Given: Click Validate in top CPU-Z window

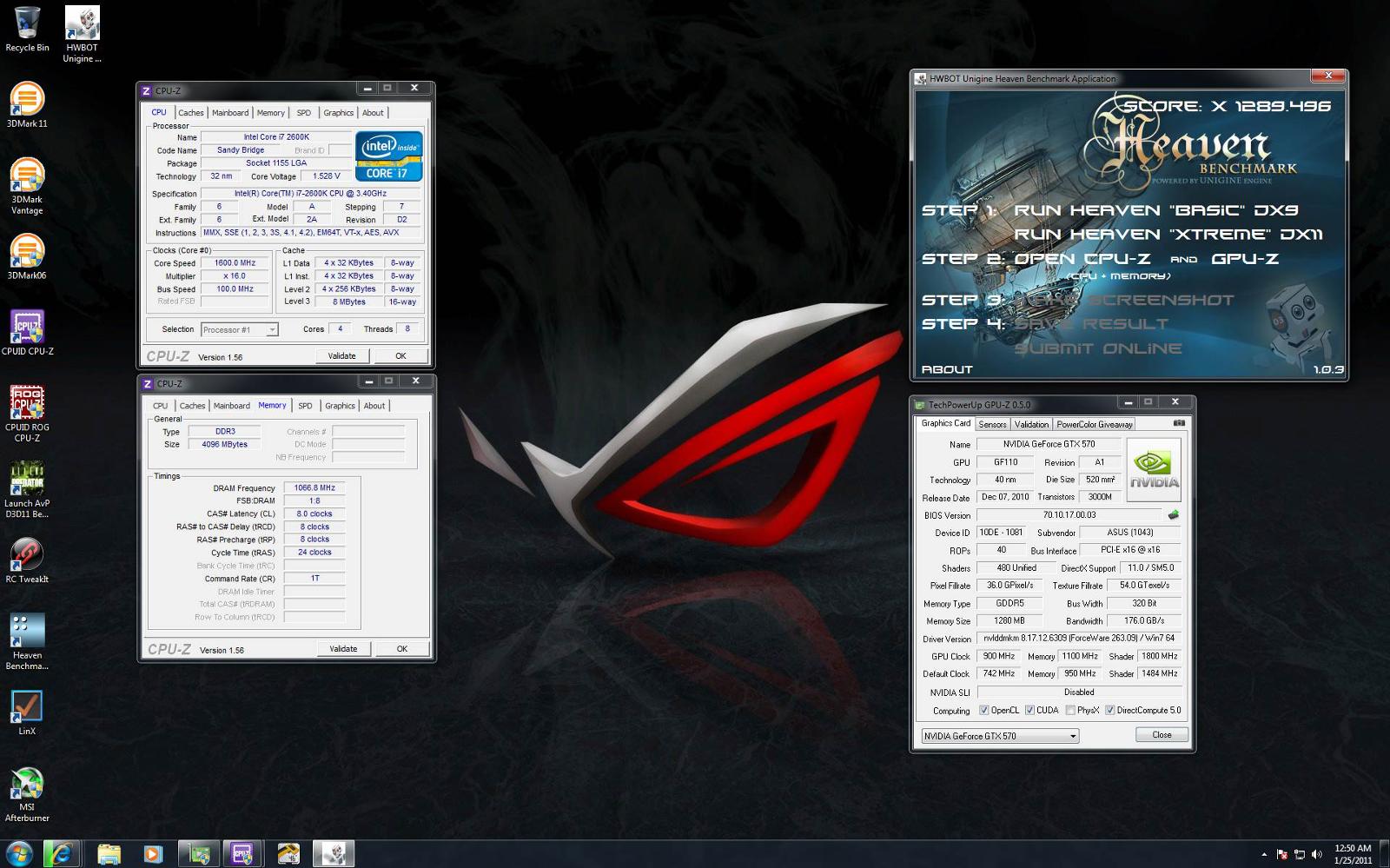Looking at the screenshot, I should coord(341,355).
